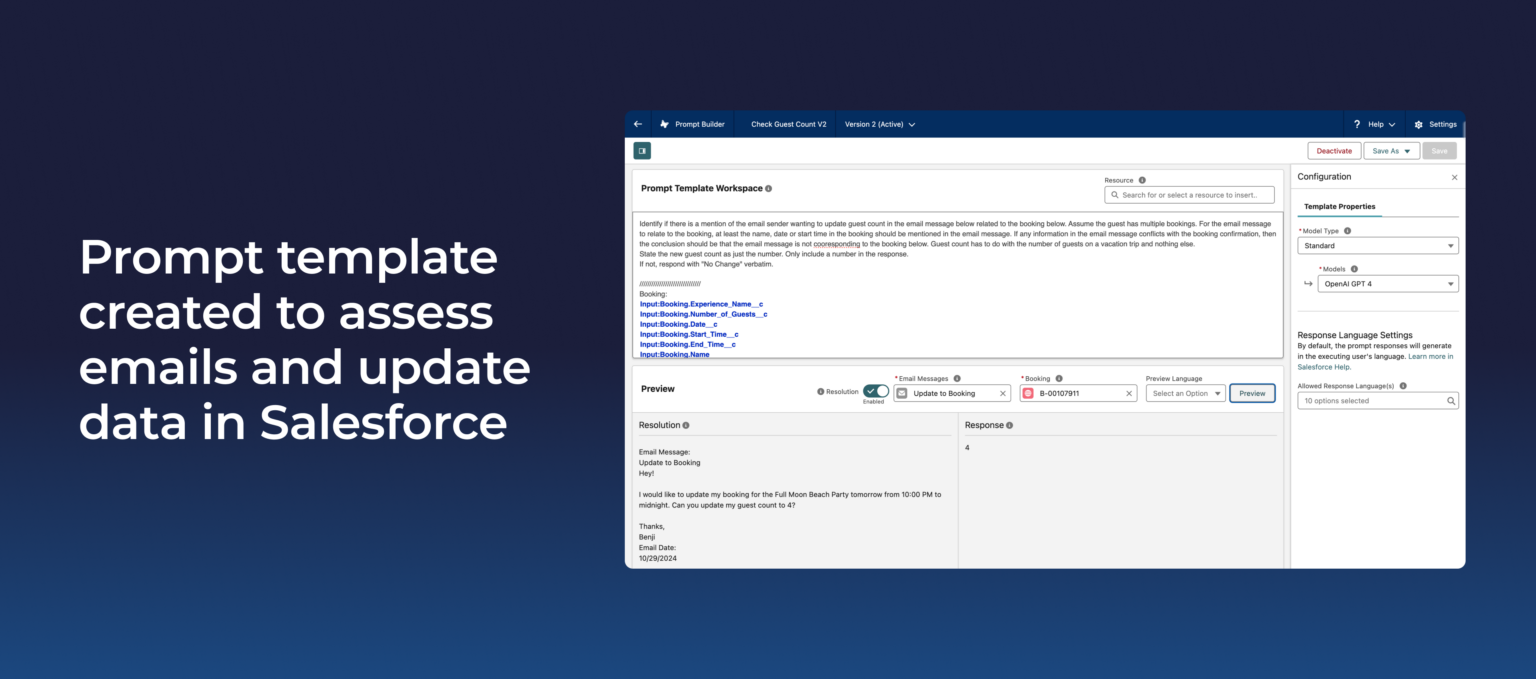The width and height of the screenshot is (1536, 679).
Task: Remove the B-00107911 booking selection
Action: pos(1129,393)
